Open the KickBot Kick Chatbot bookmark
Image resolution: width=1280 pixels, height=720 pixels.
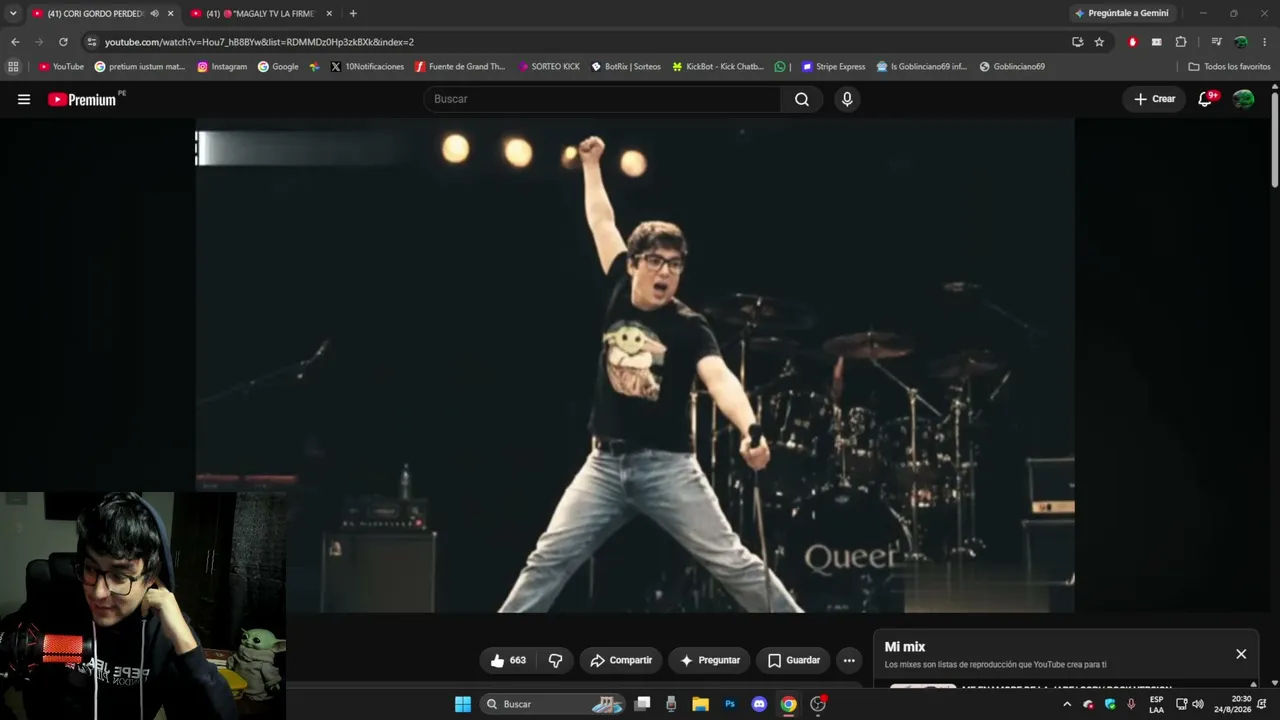point(718,67)
